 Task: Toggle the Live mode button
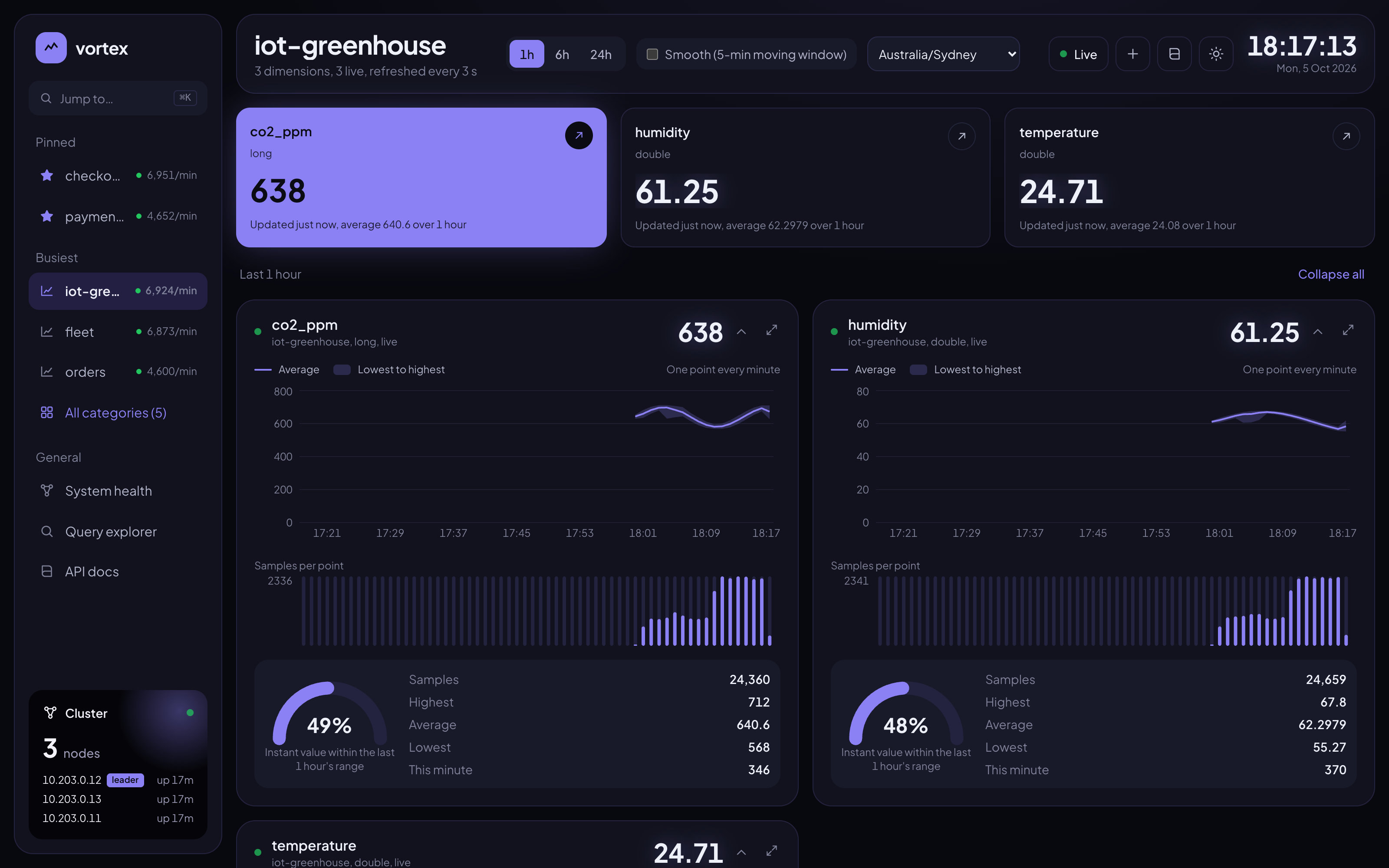point(1078,54)
